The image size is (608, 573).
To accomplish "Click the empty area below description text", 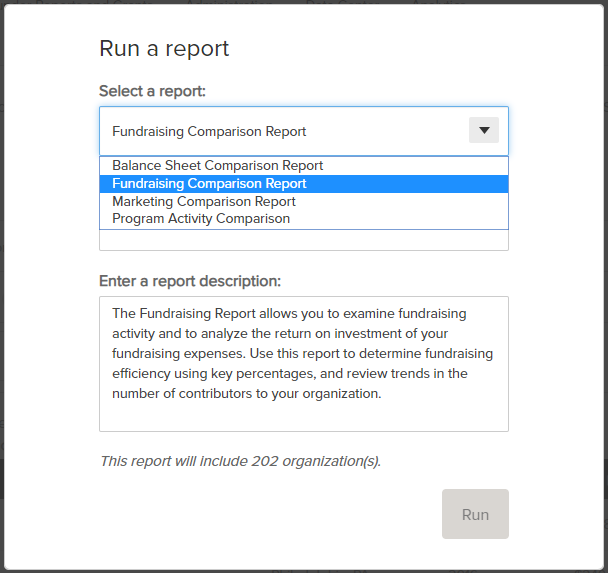I will (303, 416).
